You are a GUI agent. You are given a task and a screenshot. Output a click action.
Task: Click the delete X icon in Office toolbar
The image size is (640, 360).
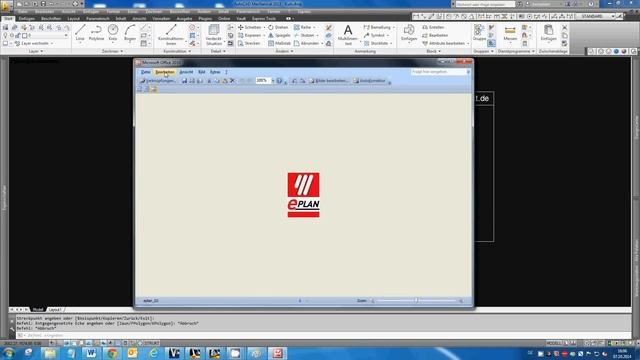point(232,81)
